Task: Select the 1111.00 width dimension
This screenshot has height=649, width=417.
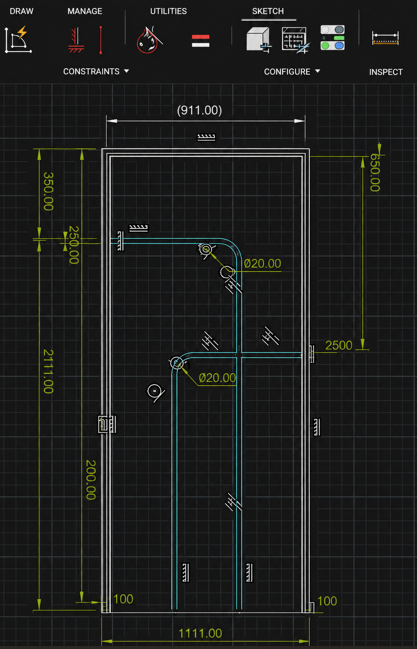Action: tap(200, 633)
